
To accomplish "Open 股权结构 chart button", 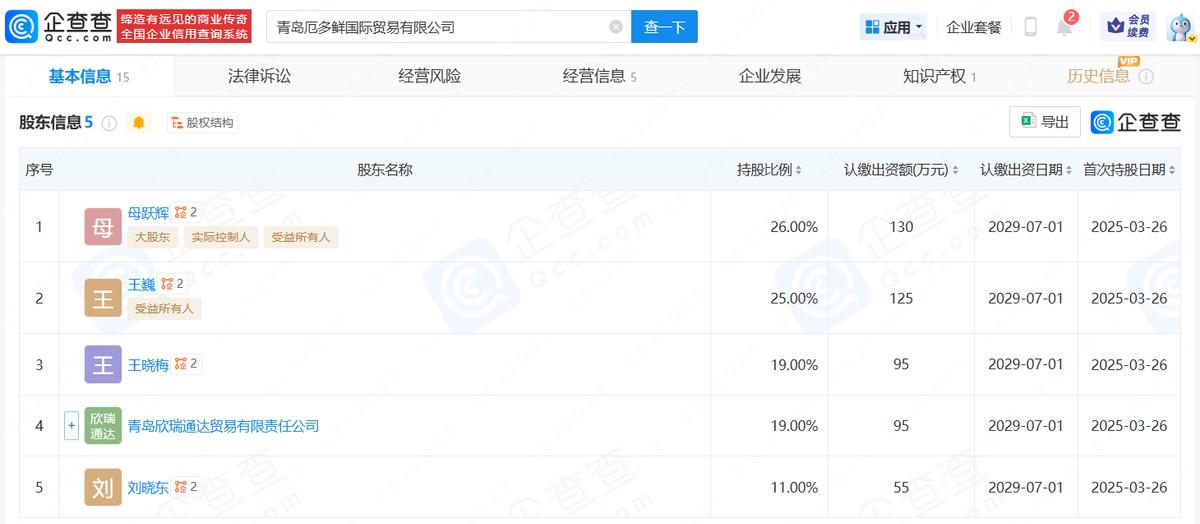I will point(203,123).
